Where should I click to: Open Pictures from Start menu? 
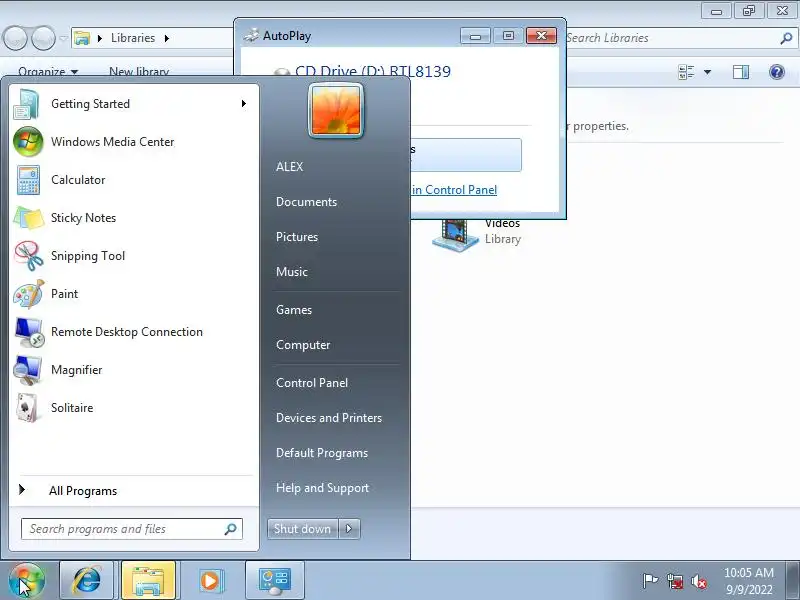click(x=297, y=237)
